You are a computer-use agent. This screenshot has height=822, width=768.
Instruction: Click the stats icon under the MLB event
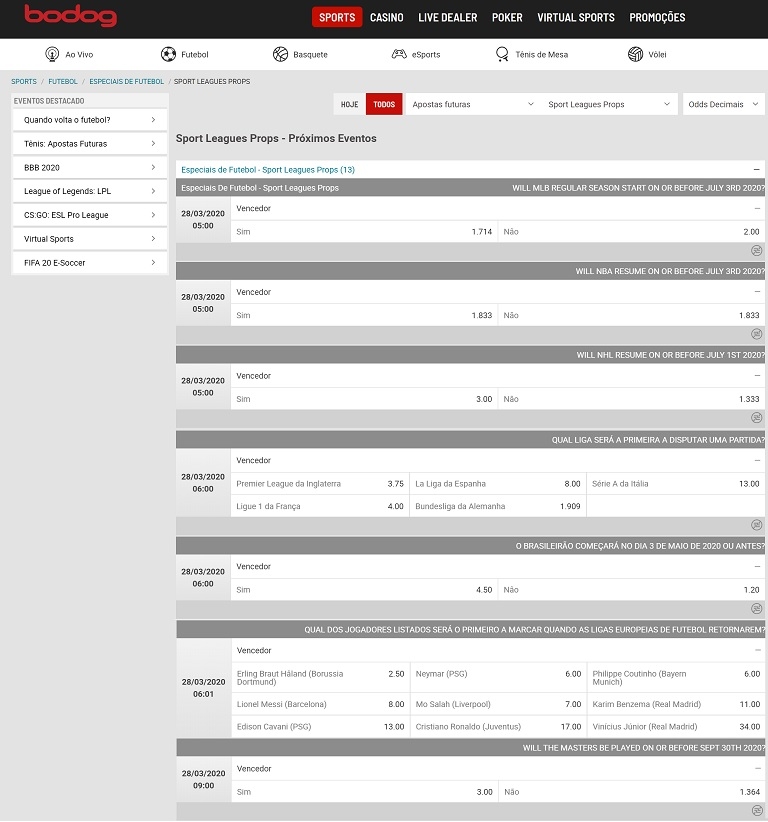756,250
